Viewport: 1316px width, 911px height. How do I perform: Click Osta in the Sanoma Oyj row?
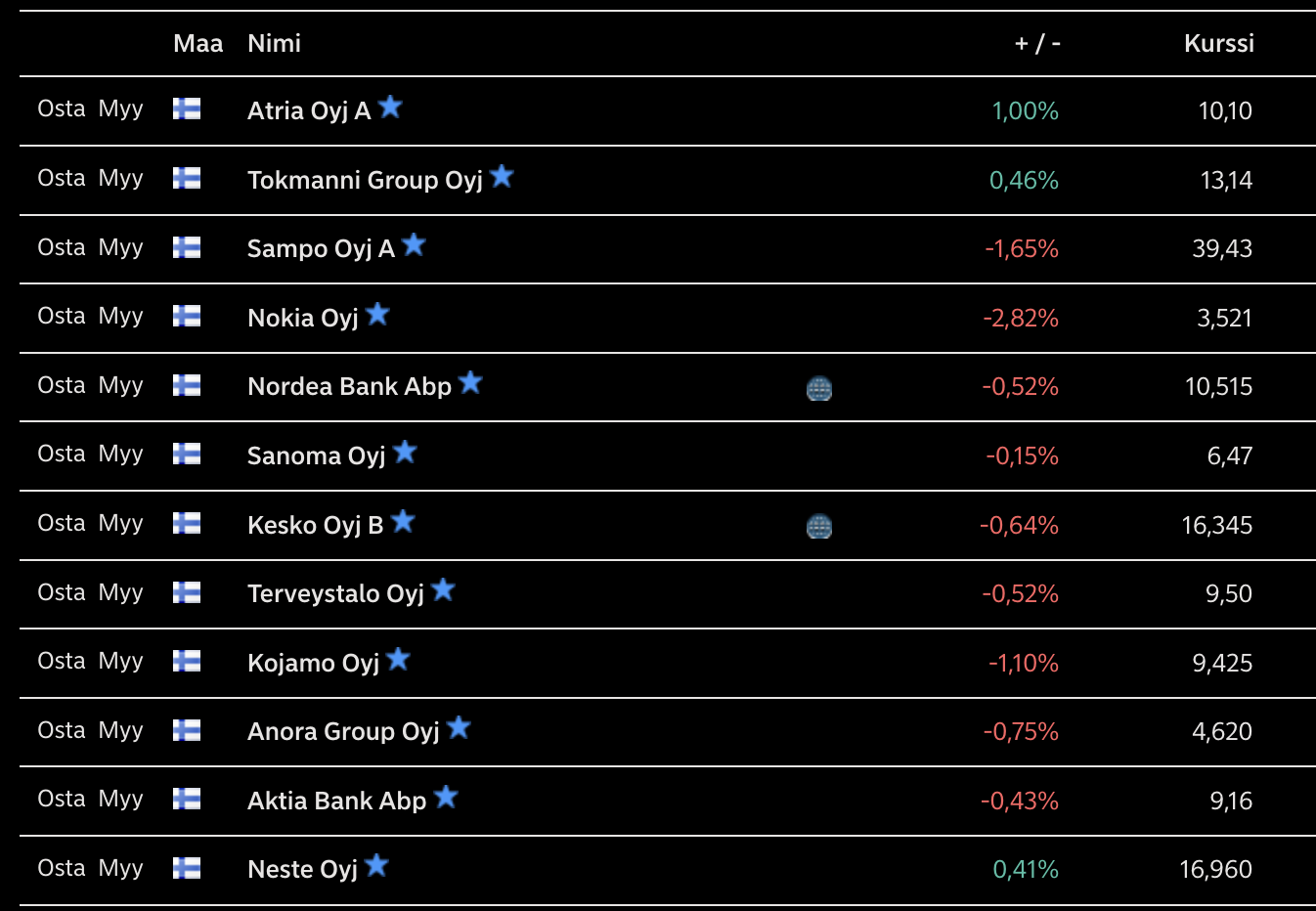click(x=62, y=454)
